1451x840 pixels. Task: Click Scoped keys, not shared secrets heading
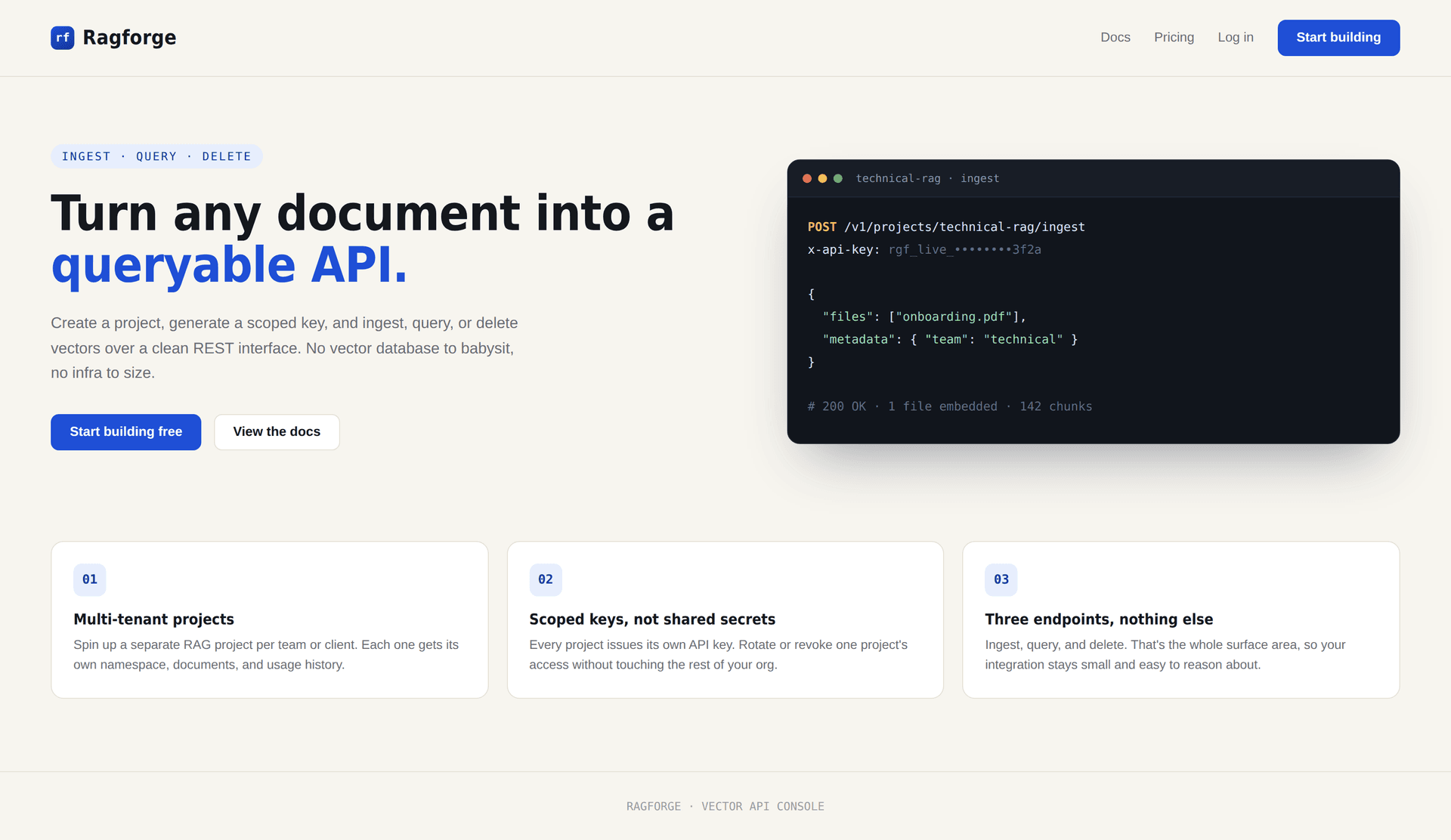pyautogui.click(x=652, y=619)
